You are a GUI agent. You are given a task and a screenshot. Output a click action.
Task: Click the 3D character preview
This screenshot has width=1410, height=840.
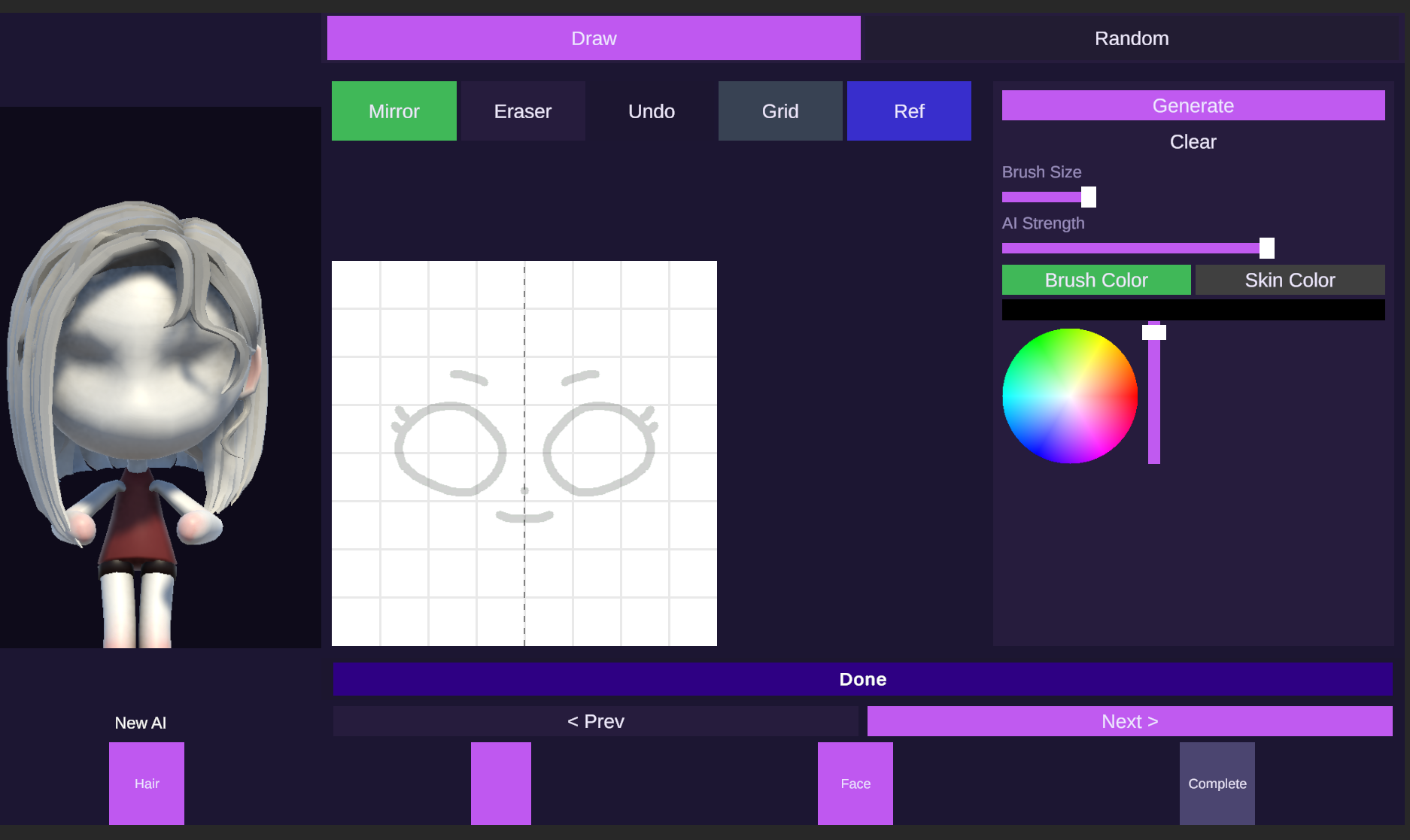[160, 378]
